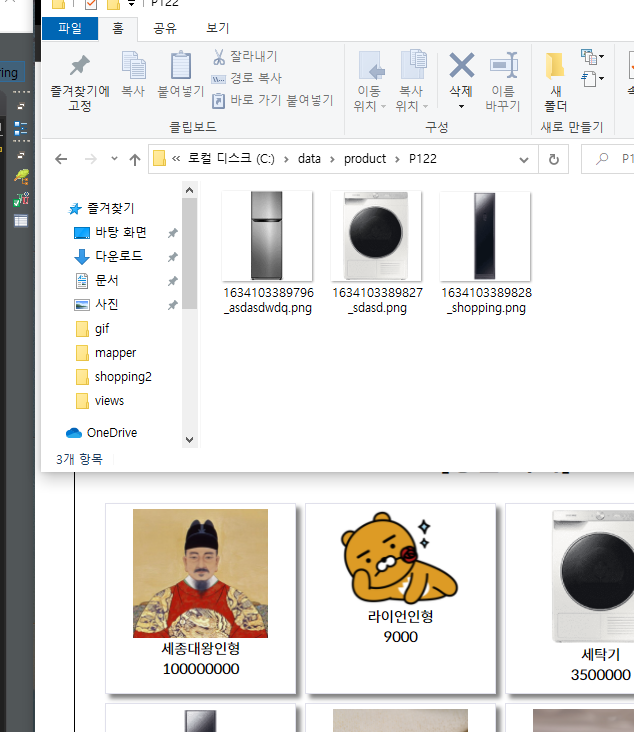Select file 1634103389827_sdasd.png
This screenshot has height=732, width=634.
(377, 252)
